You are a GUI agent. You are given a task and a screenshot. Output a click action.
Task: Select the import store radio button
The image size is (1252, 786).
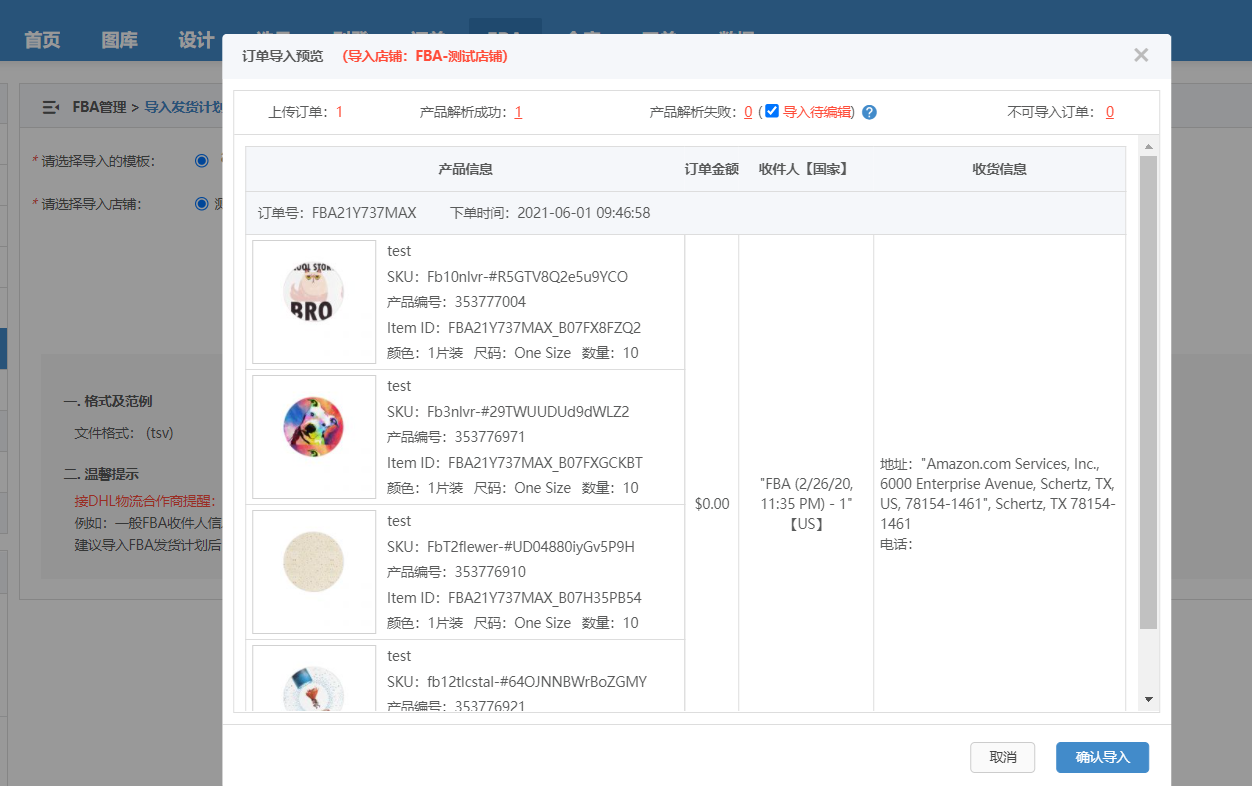coord(202,203)
